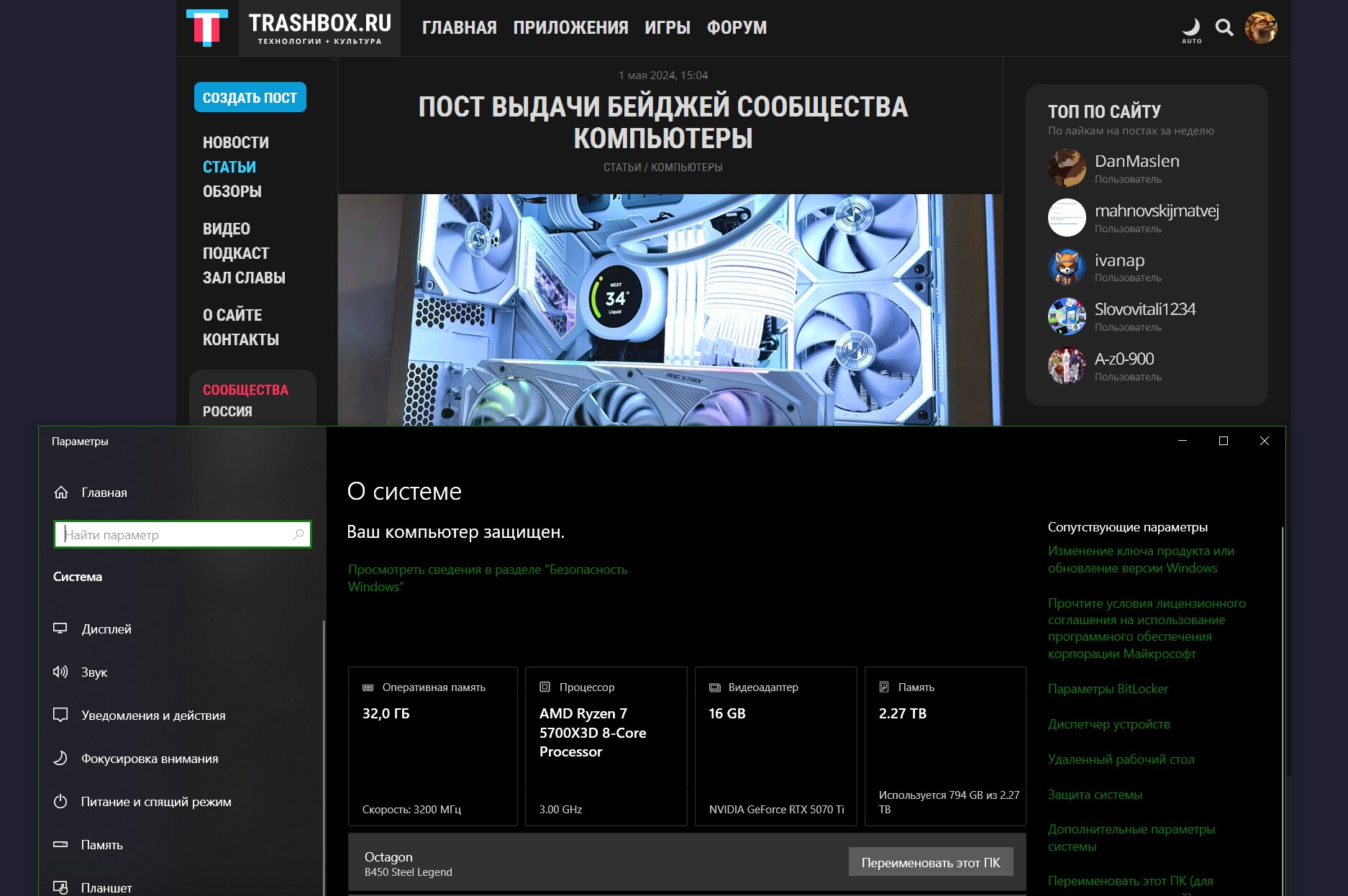The height and width of the screenshot is (896, 1348).
Task: Toggle the auto night mode moon icon
Action: tap(1191, 27)
